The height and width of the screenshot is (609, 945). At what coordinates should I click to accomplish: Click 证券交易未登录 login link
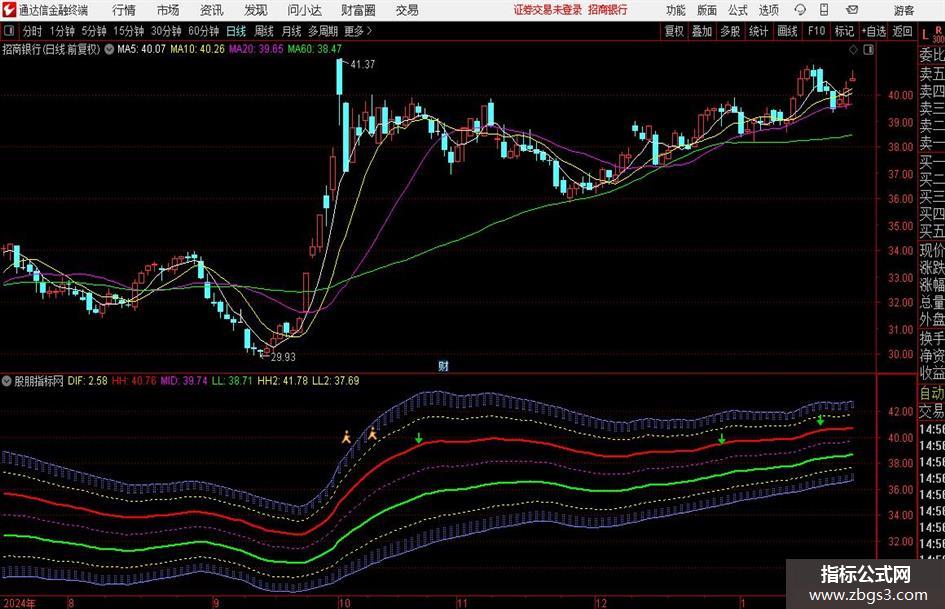click(548, 10)
